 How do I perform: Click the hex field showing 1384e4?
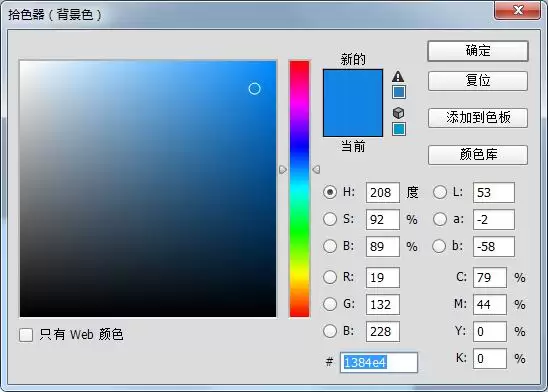[379, 362]
